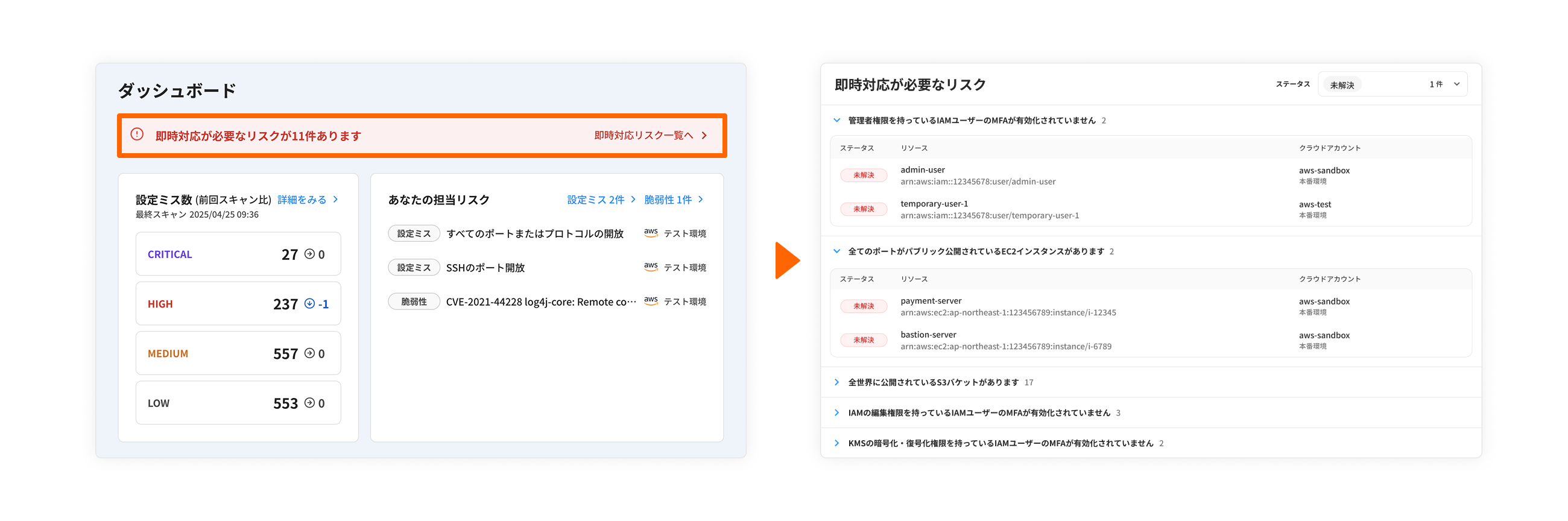
Task: Collapse 管理者権限を持っているIAMユーザー group
Action: pos(837,121)
